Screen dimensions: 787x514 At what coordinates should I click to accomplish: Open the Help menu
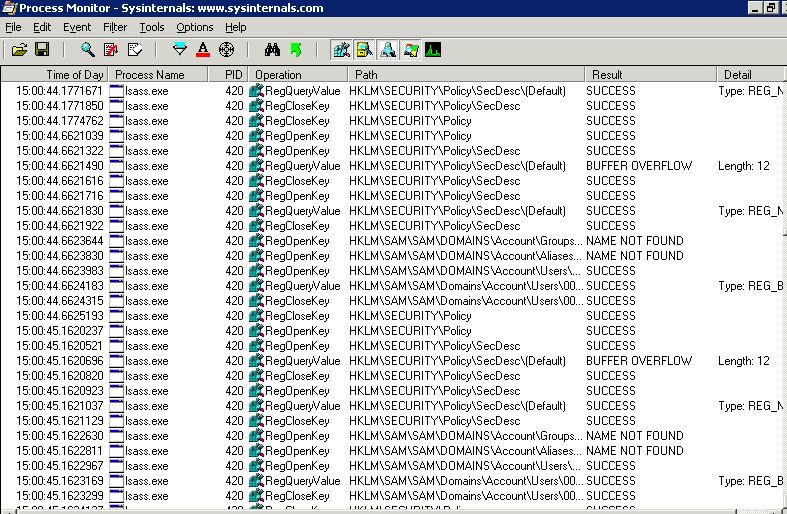235,27
